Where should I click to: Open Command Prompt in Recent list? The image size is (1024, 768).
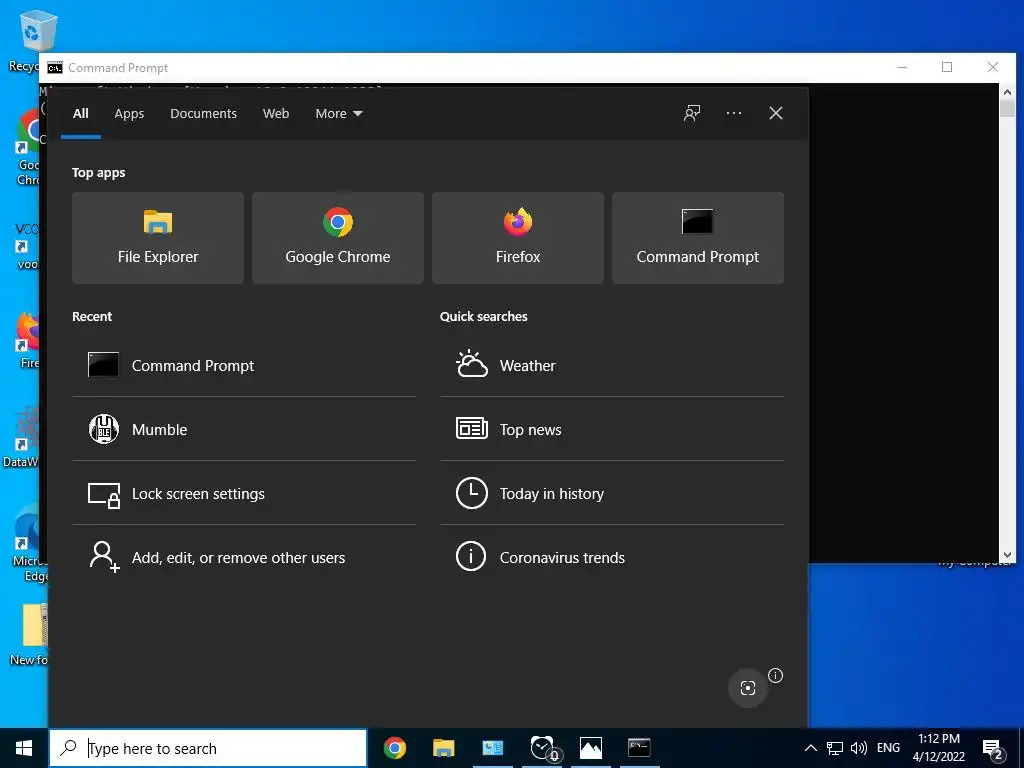pyautogui.click(x=244, y=365)
